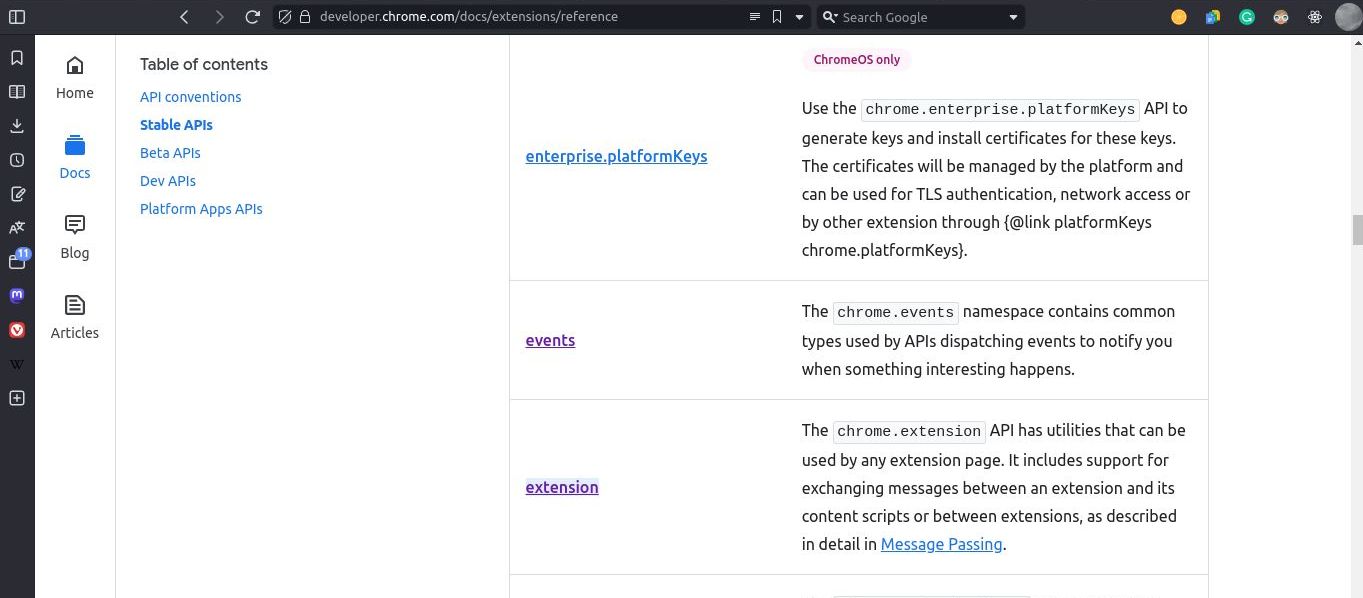Viewport: 1363px width, 598px height.
Task: Open the Bookmarks panel
Action: tap(17, 57)
